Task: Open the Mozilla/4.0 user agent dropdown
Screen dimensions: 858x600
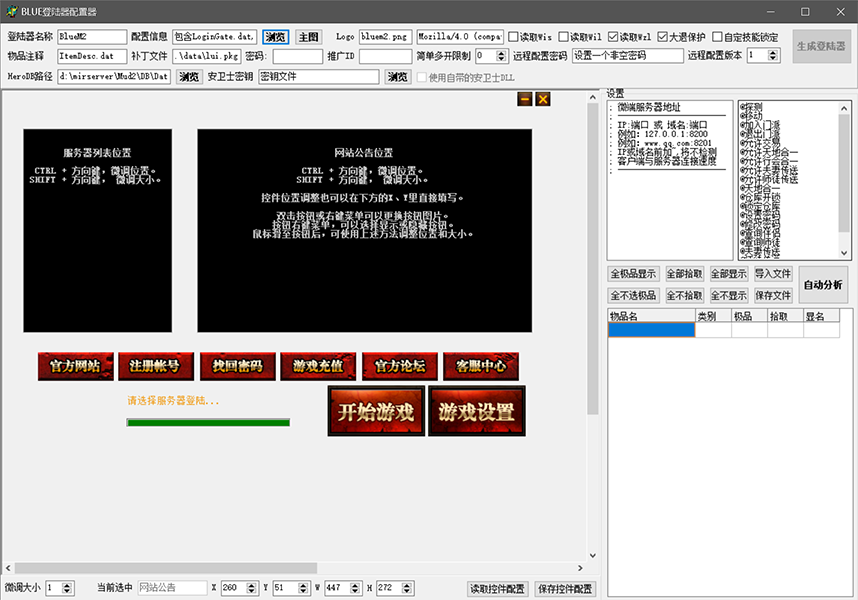Action: click(460, 37)
